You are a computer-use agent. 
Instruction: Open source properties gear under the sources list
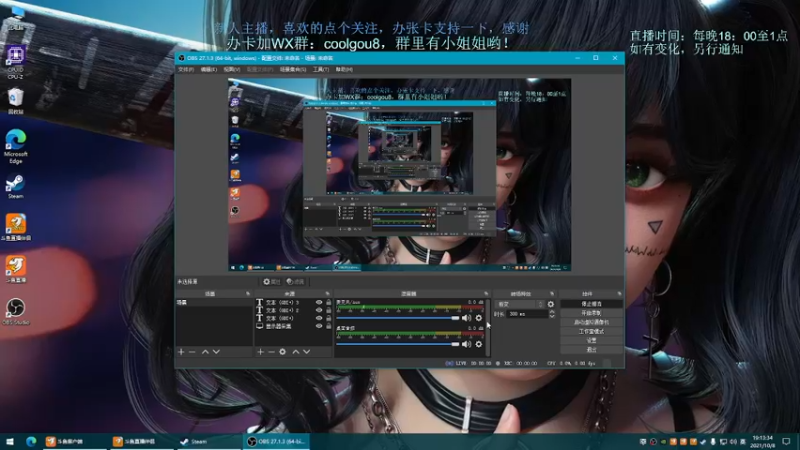[283, 352]
